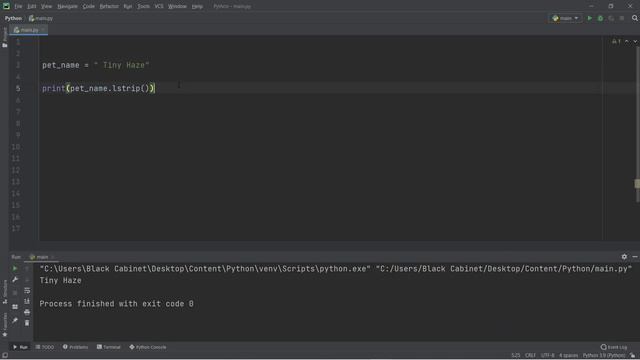The height and width of the screenshot is (360, 640).
Task: Switch to the Python Console tab
Action: coord(148,347)
